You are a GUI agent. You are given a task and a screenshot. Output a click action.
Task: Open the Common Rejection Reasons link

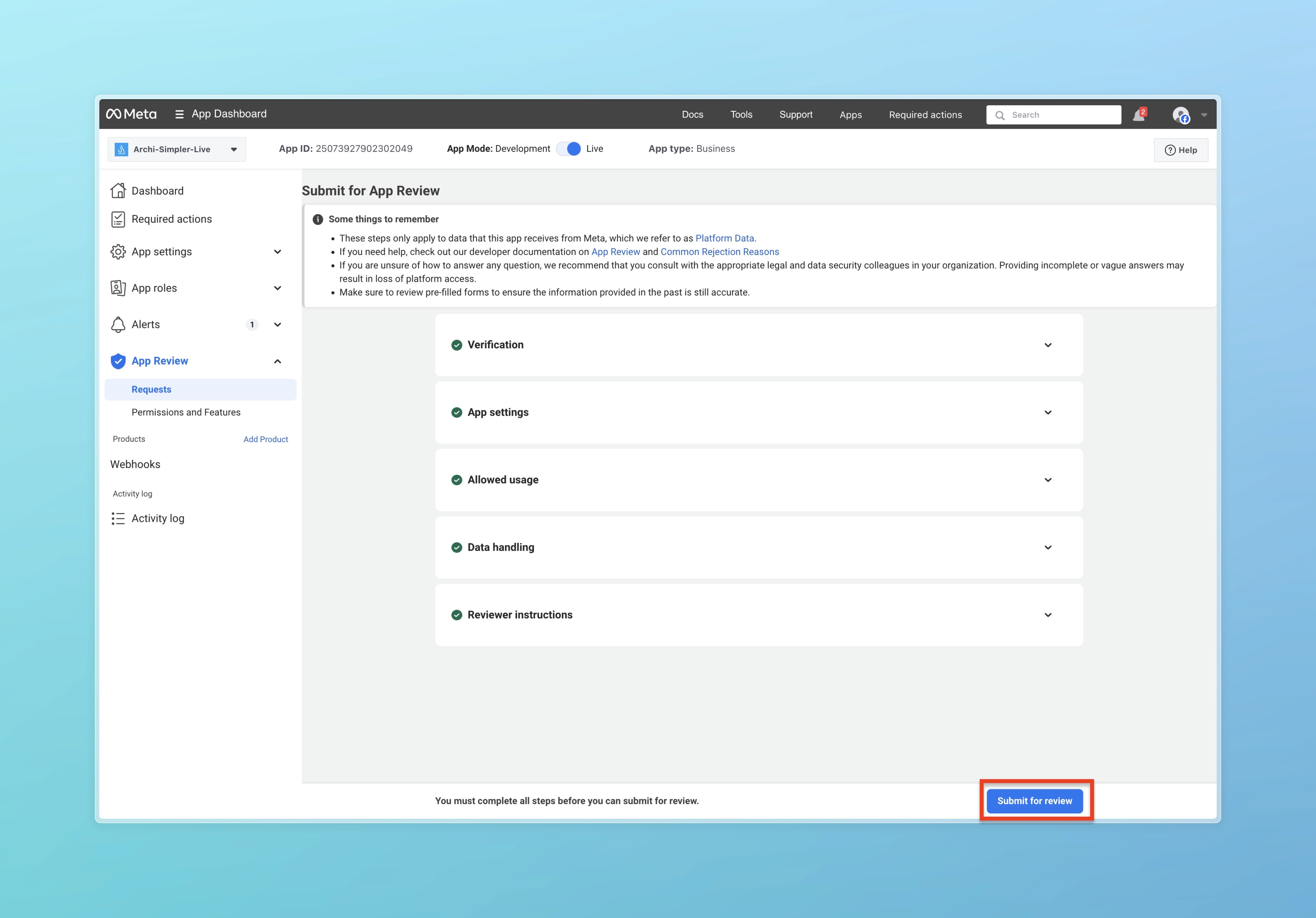tap(719, 252)
